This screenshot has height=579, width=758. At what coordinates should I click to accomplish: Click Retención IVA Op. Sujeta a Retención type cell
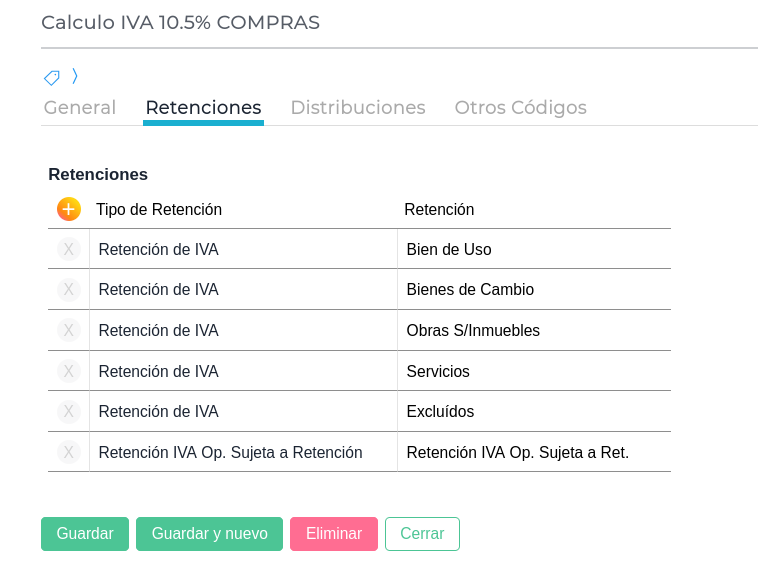[243, 452]
